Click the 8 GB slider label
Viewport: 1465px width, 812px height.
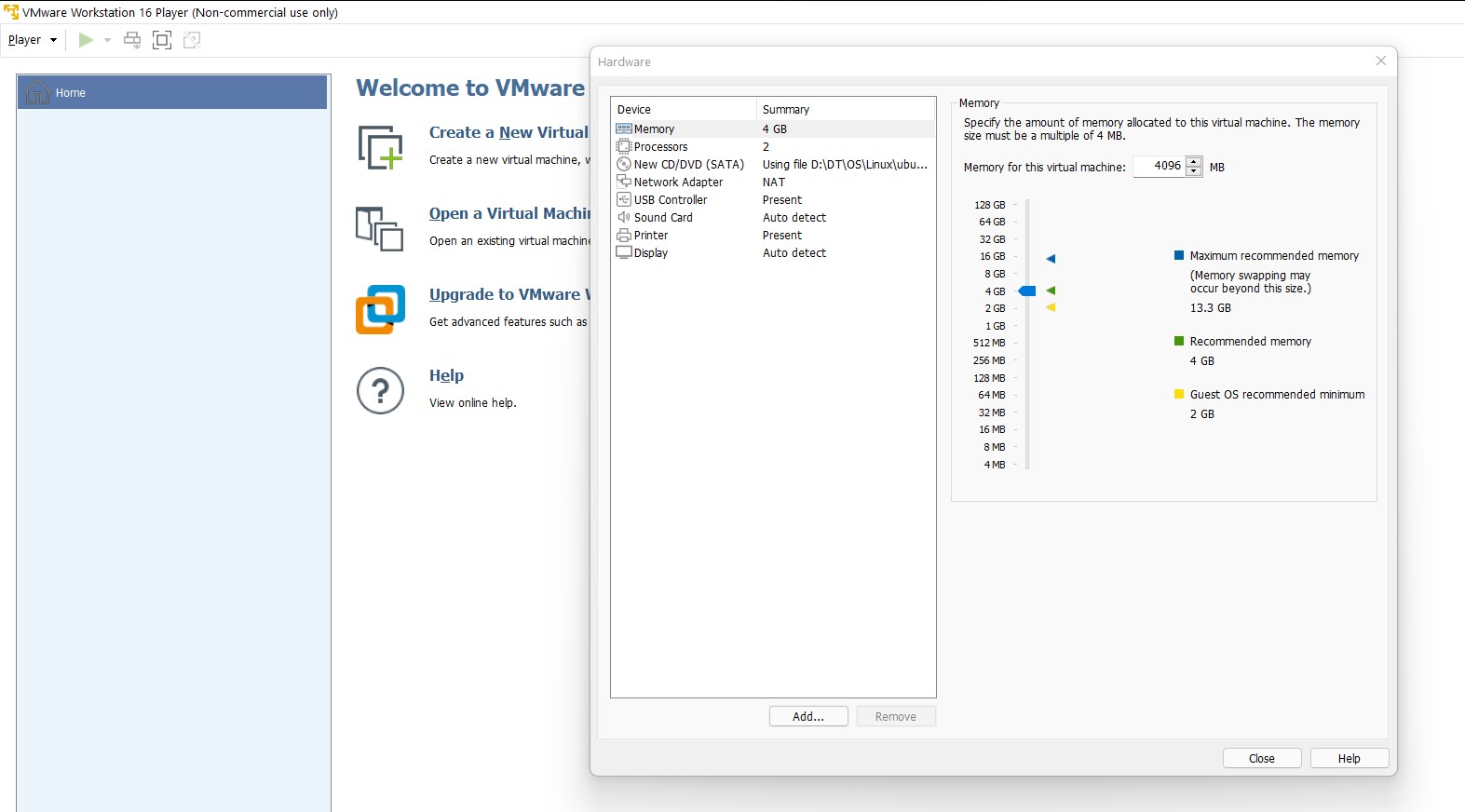coord(995,274)
